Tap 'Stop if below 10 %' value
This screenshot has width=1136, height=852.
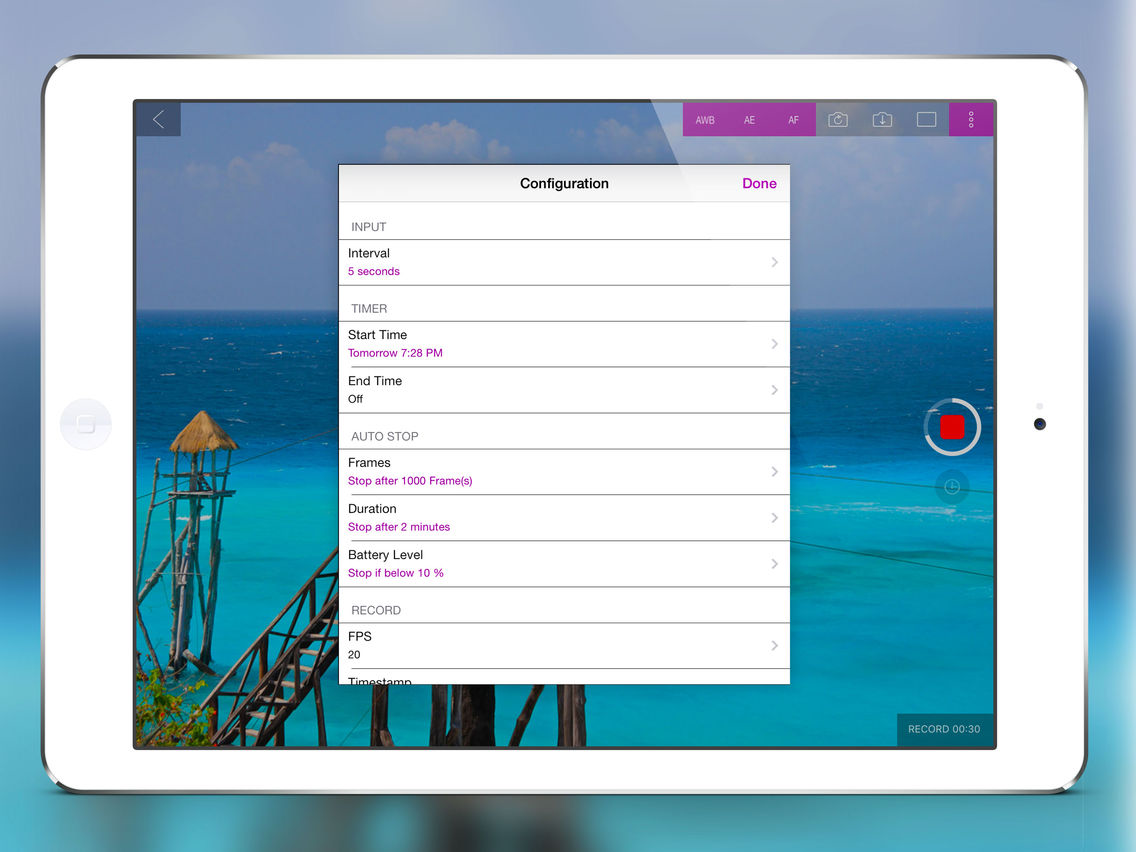(396, 573)
